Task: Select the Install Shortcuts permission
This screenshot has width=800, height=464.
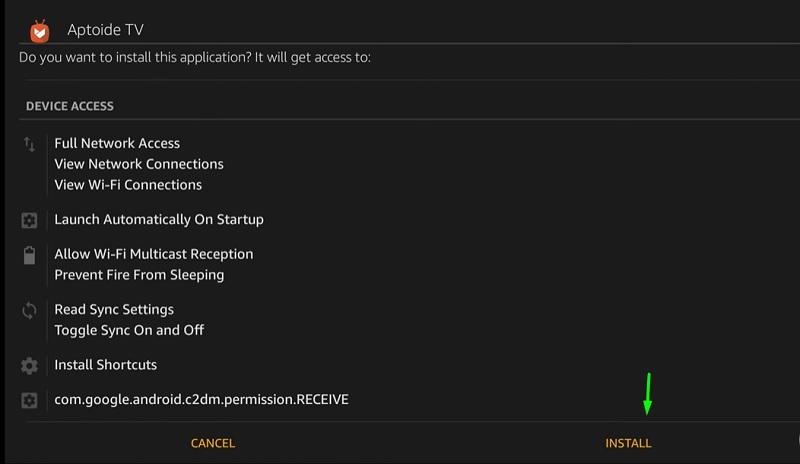Action: pos(106,365)
